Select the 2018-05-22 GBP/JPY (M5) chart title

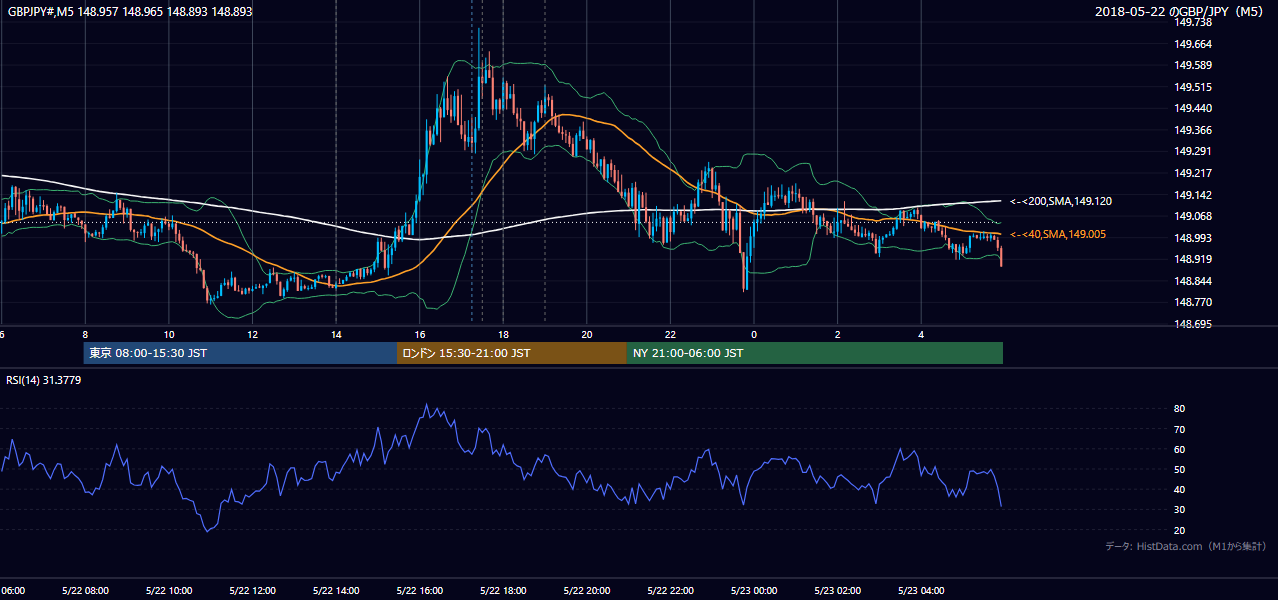1181,12
